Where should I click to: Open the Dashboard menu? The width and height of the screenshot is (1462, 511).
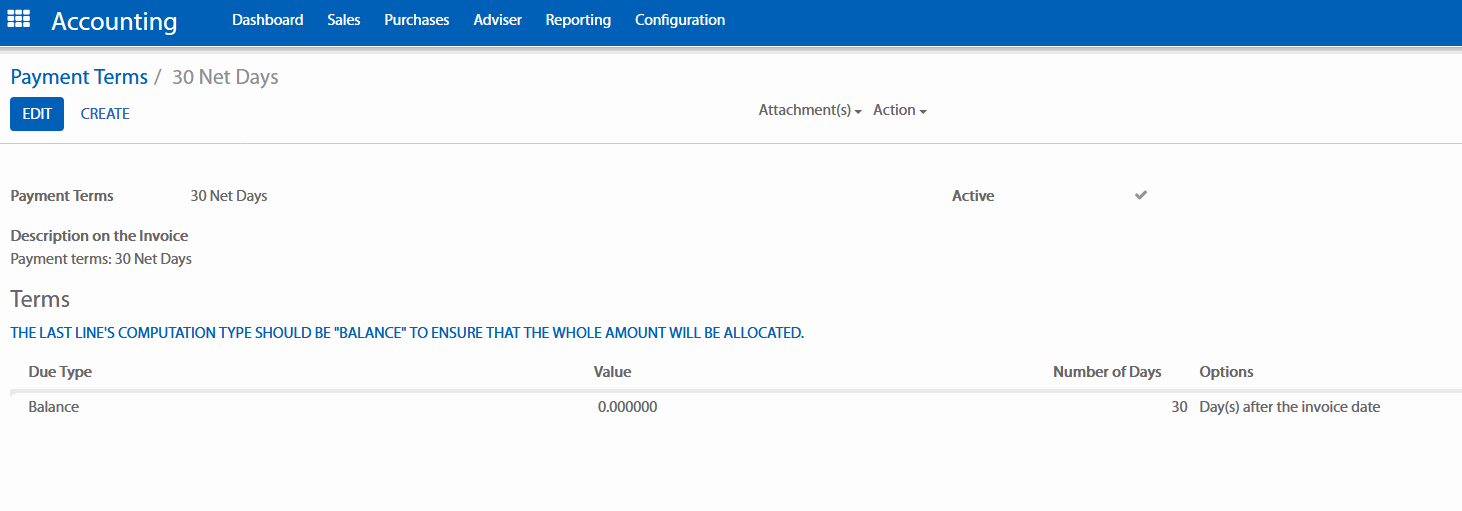pos(267,20)
